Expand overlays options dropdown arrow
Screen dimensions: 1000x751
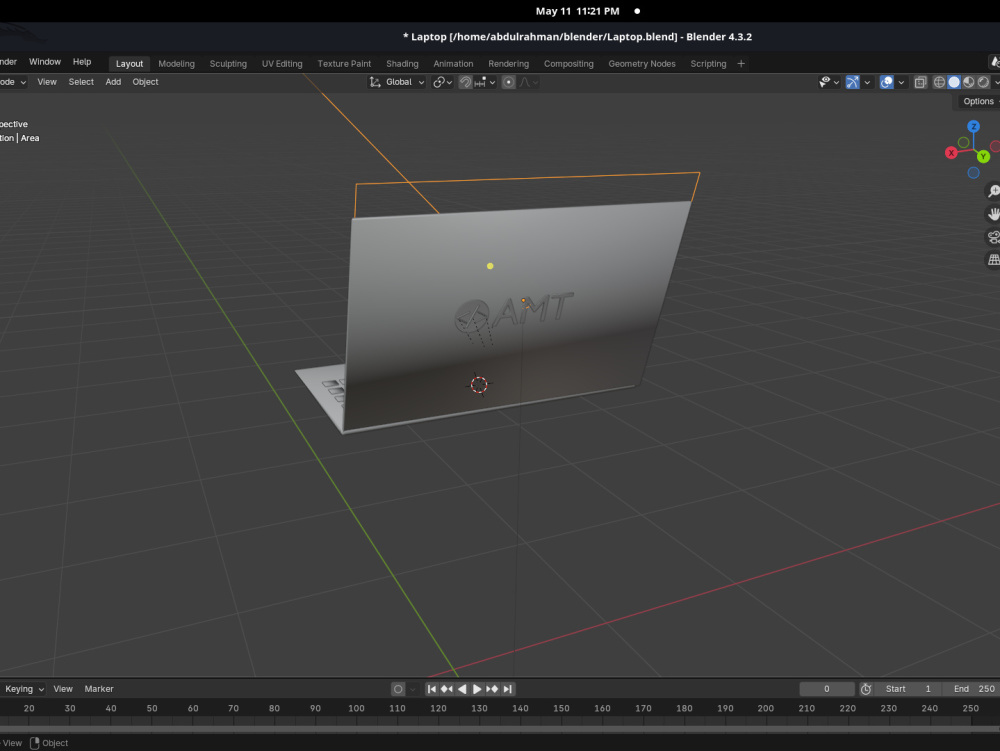(901, 82)
